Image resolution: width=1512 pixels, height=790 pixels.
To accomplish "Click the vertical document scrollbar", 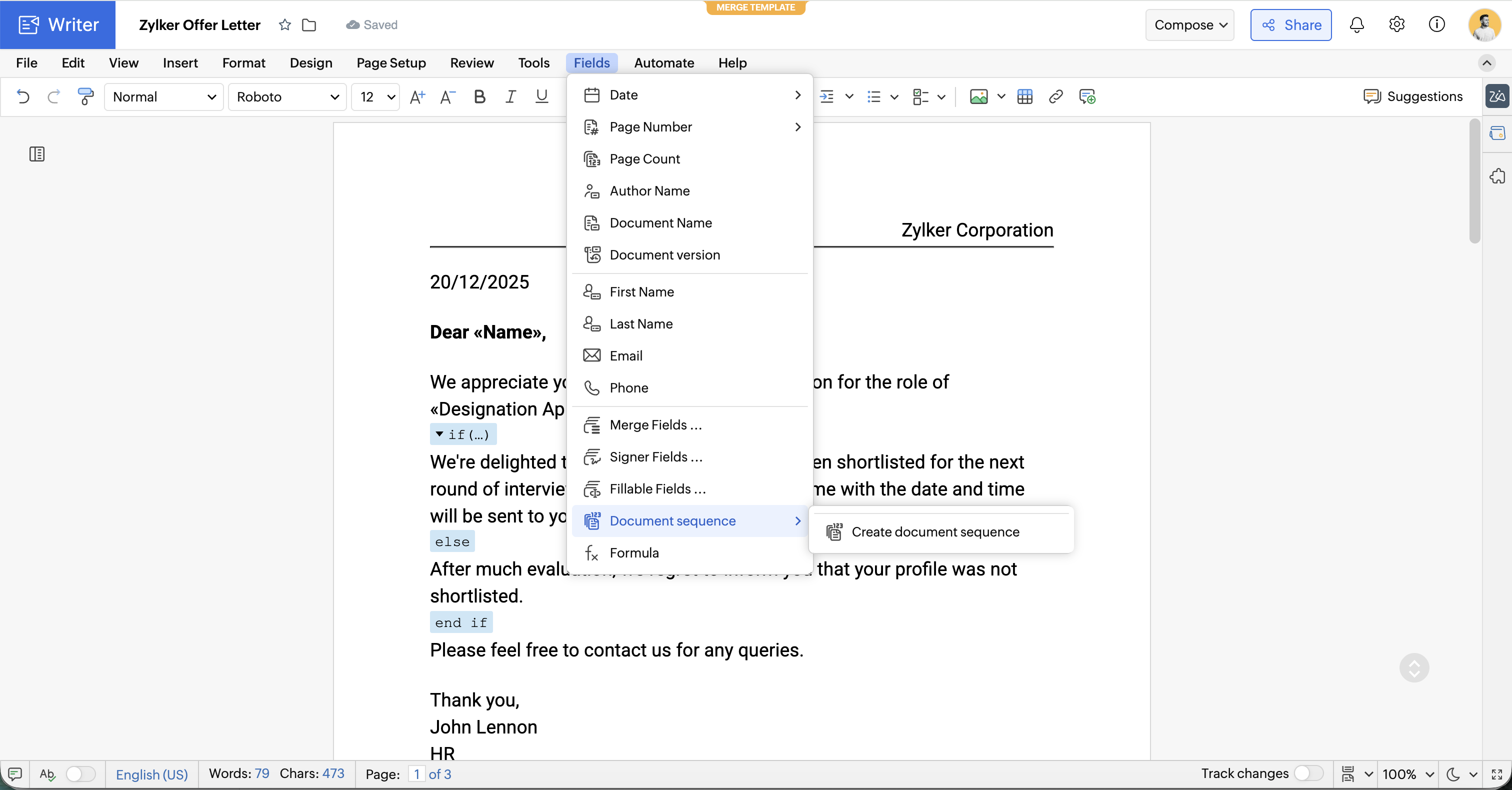I will pyautogui.click(x=1474, y=182).
